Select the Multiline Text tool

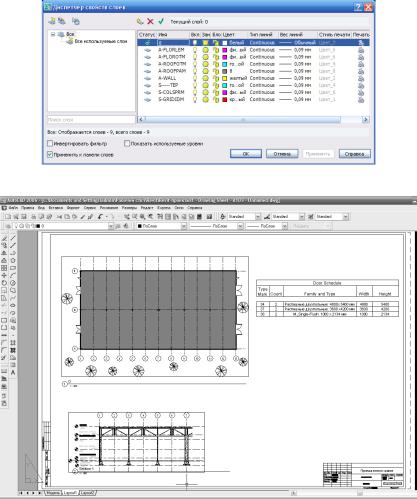pyautogui.click(x=13, y=372)
